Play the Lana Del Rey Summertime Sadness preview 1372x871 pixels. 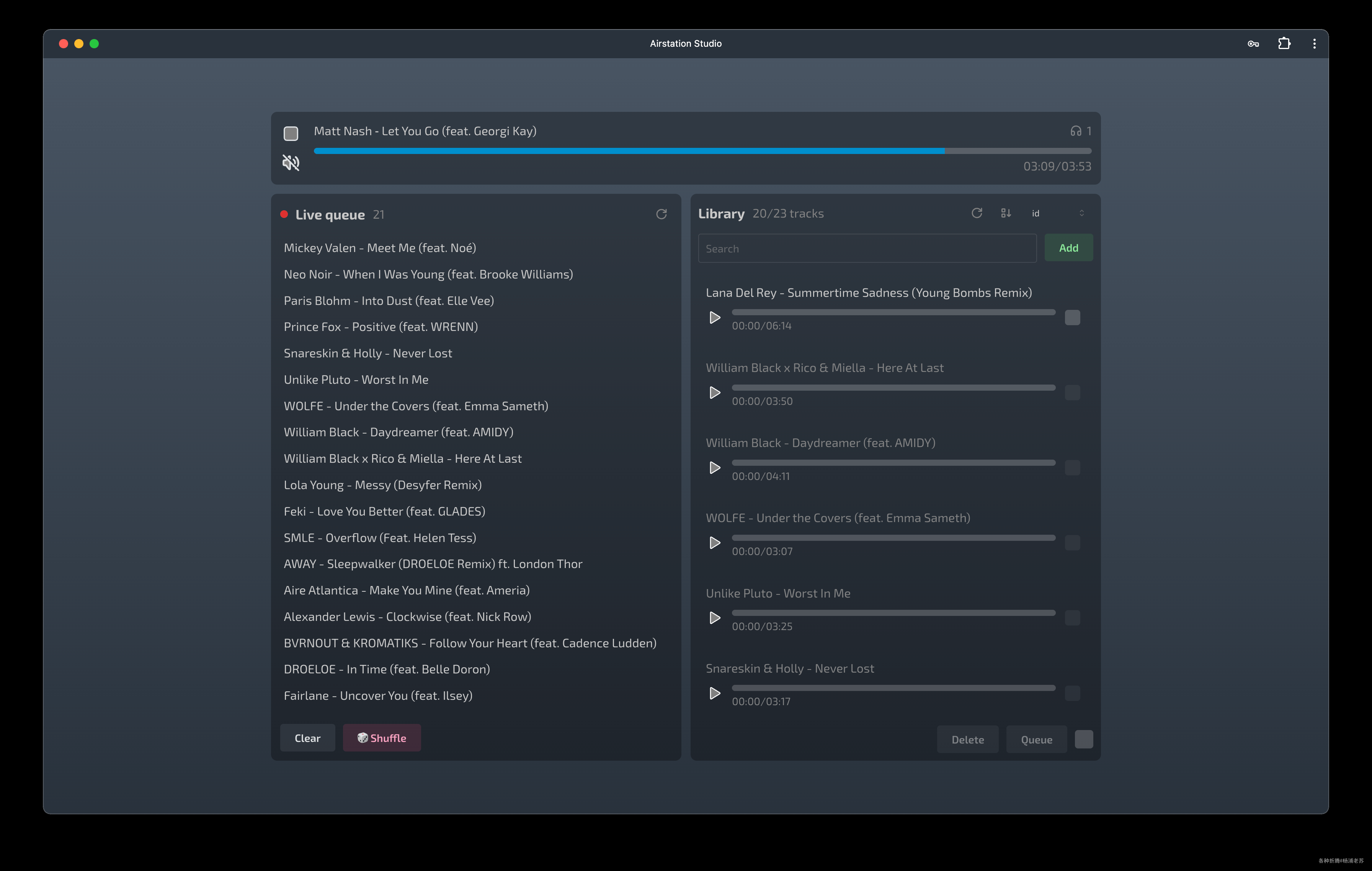click(714, 318)
